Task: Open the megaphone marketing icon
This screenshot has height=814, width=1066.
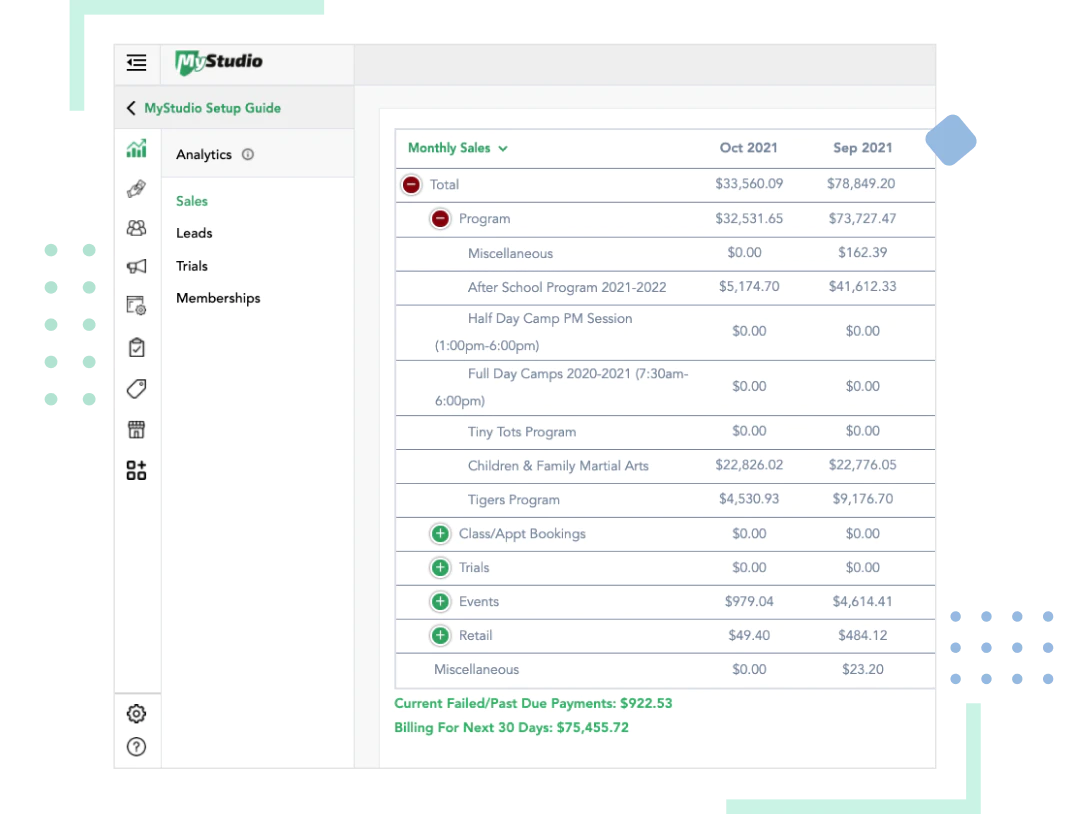Action: point(137,266)
